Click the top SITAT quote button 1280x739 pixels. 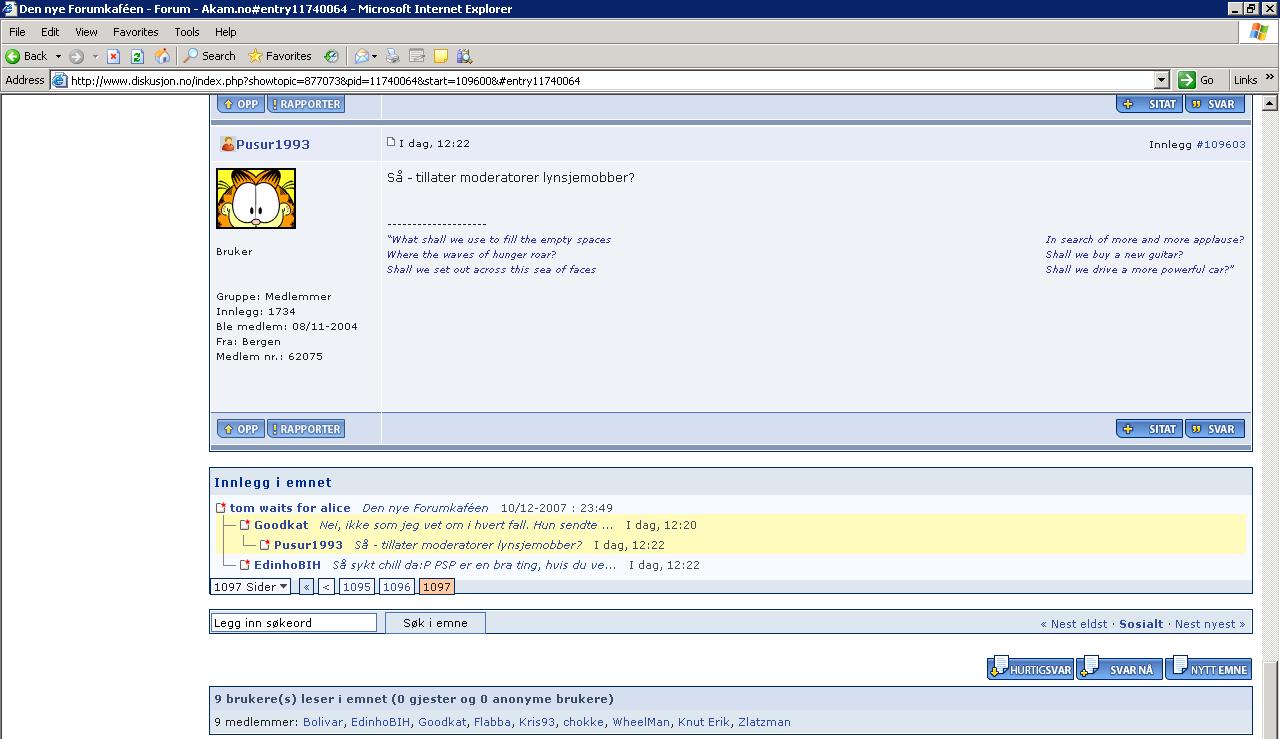click(1149, 104)
